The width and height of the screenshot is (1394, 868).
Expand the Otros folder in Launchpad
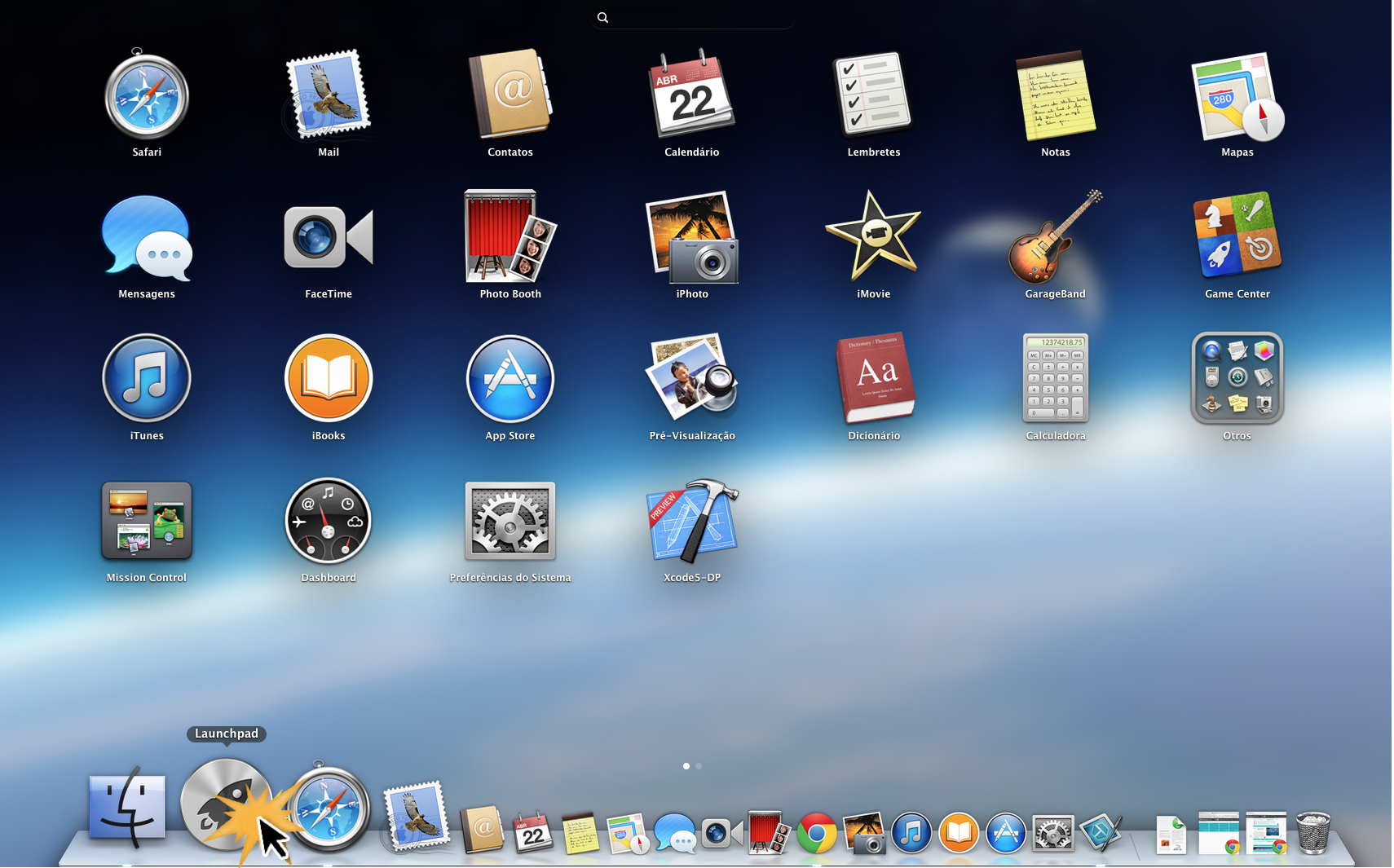[1237, 378]
